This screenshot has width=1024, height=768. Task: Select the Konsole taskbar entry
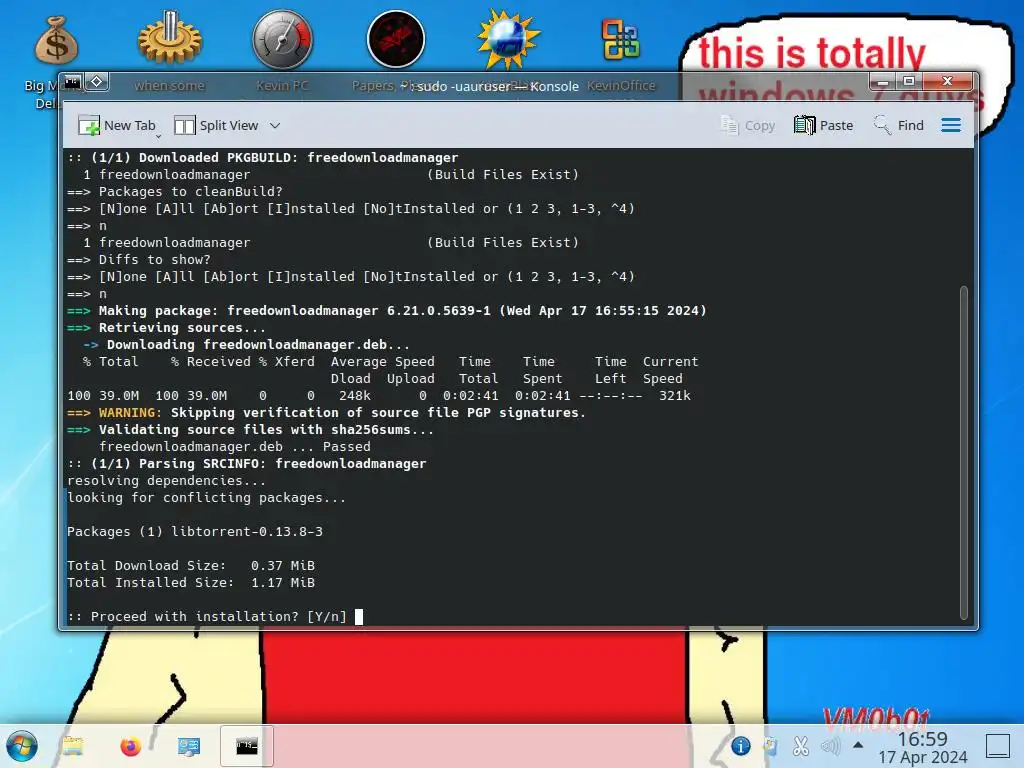pos(246,746)
